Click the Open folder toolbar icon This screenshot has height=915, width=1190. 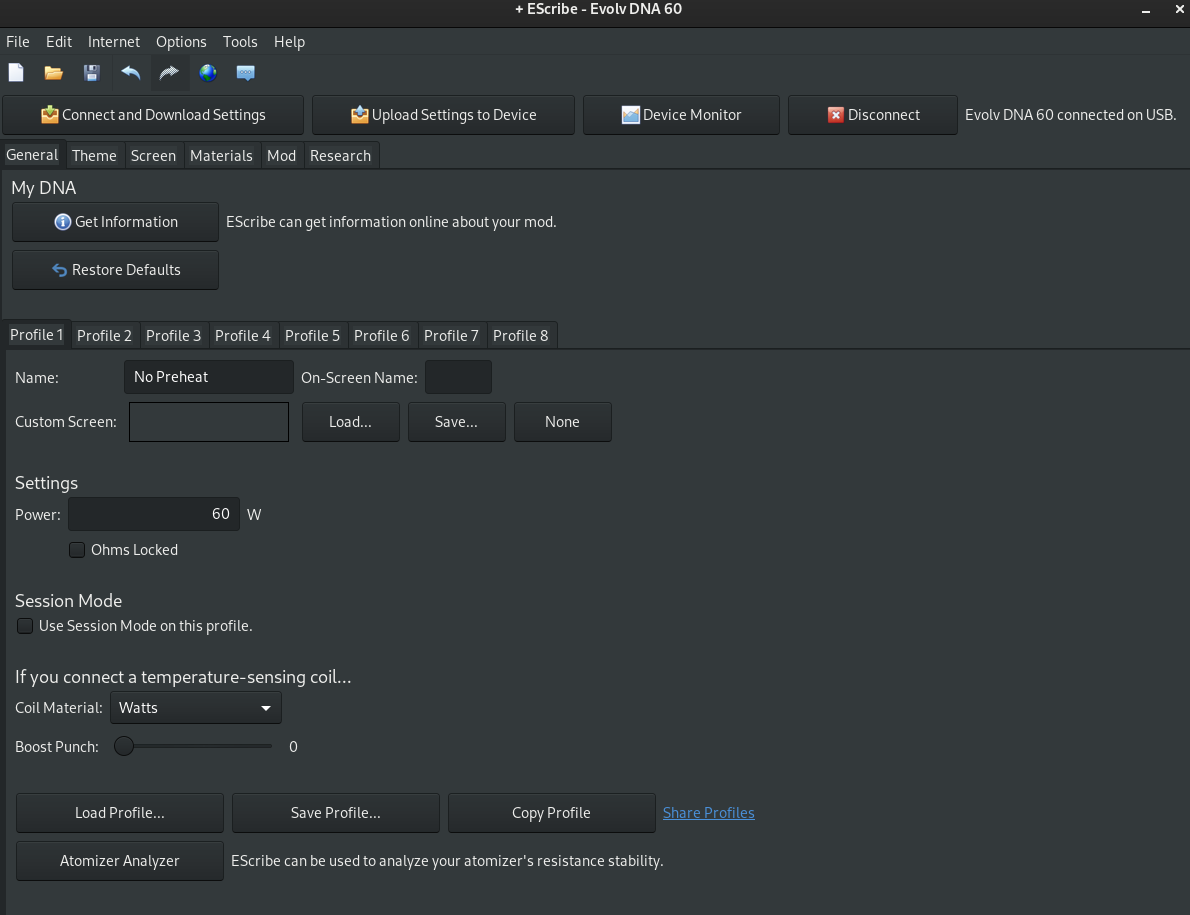click(x=54, y=73)
